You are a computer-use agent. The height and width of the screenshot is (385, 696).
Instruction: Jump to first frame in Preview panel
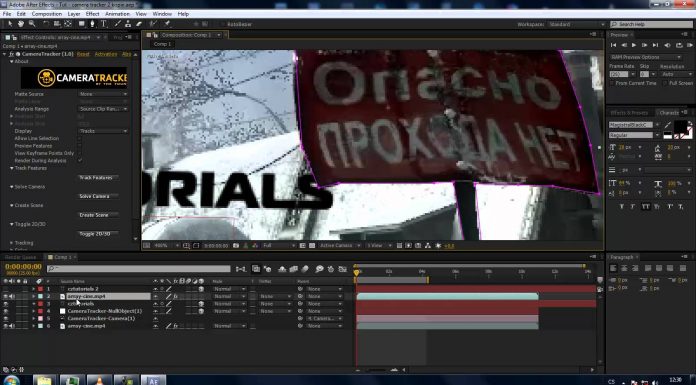[x=613, y=45]
